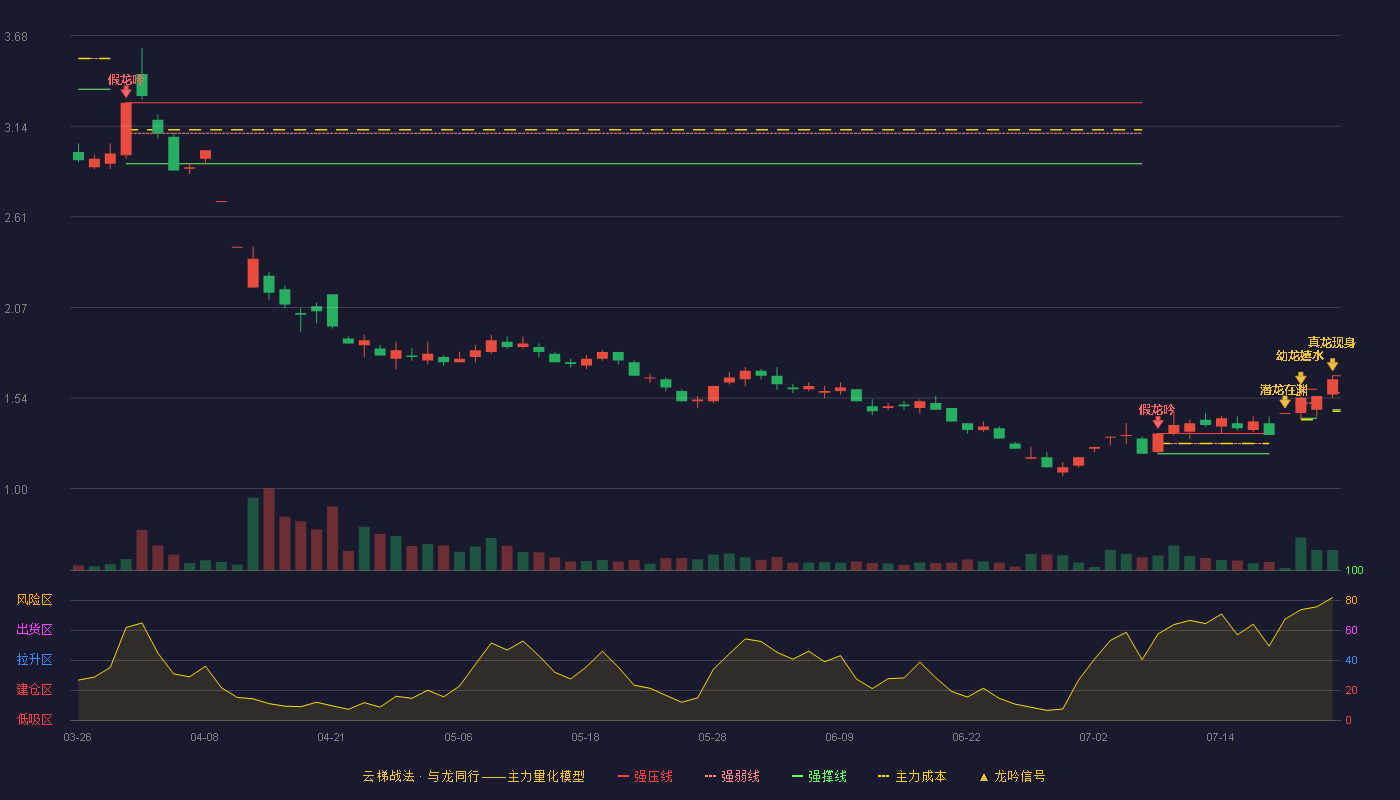Select the 出货区 zone label
The width and height of the screenshot is (1400, 800).
[x=34, y=630]
